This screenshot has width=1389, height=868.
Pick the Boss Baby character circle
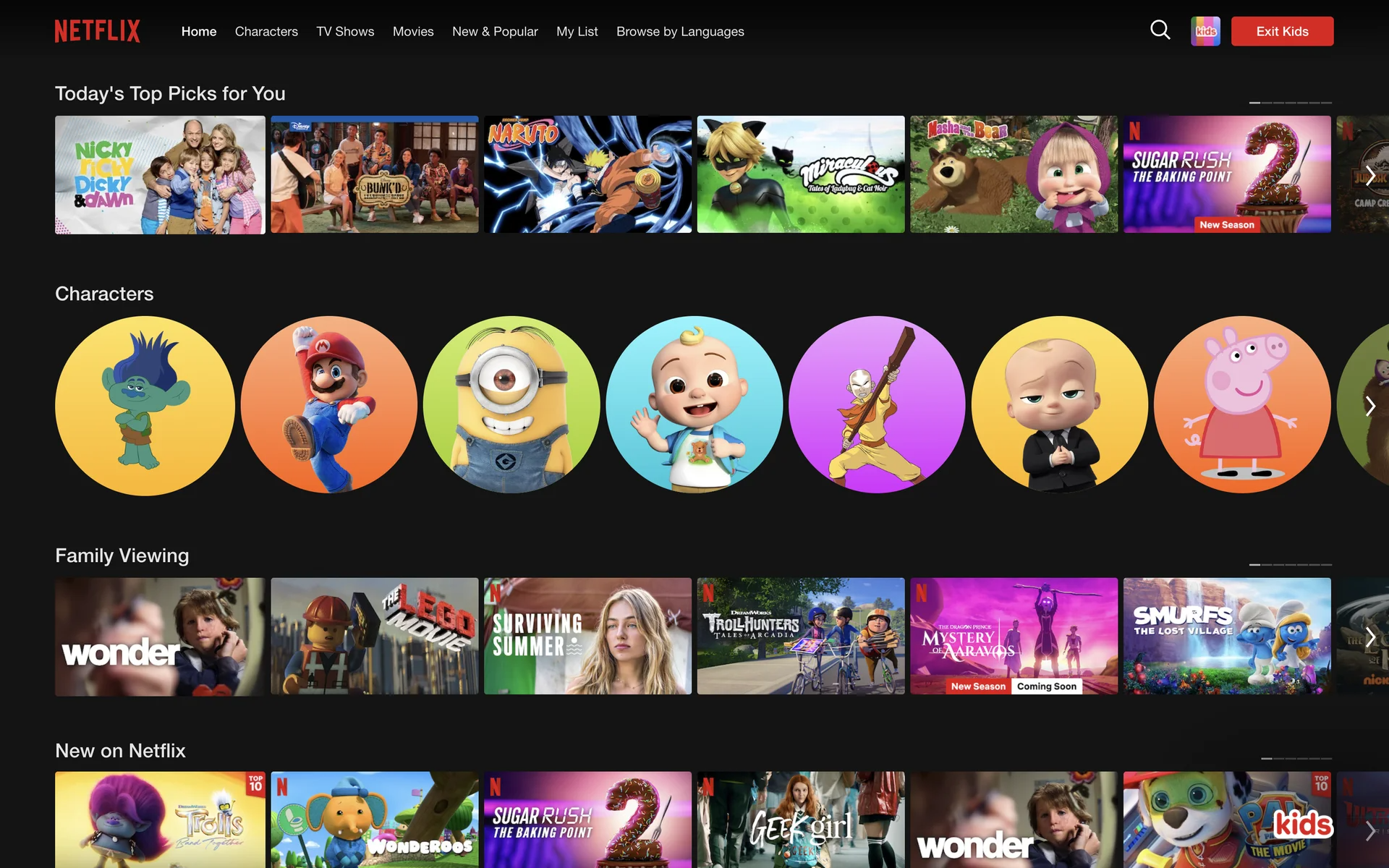tap(1059, 405)
